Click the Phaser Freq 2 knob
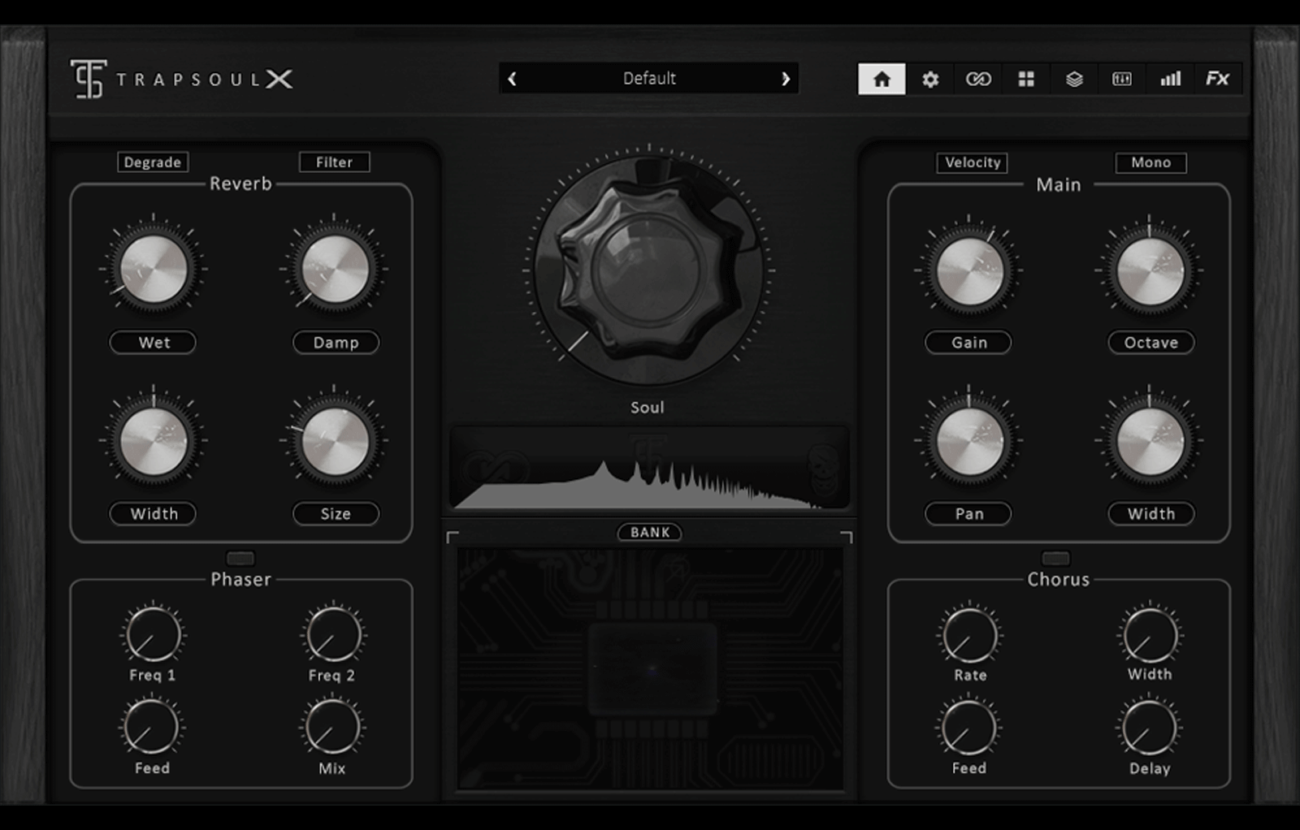Image resolution: width=1300 pixels, height=830 pixels. 334,635
